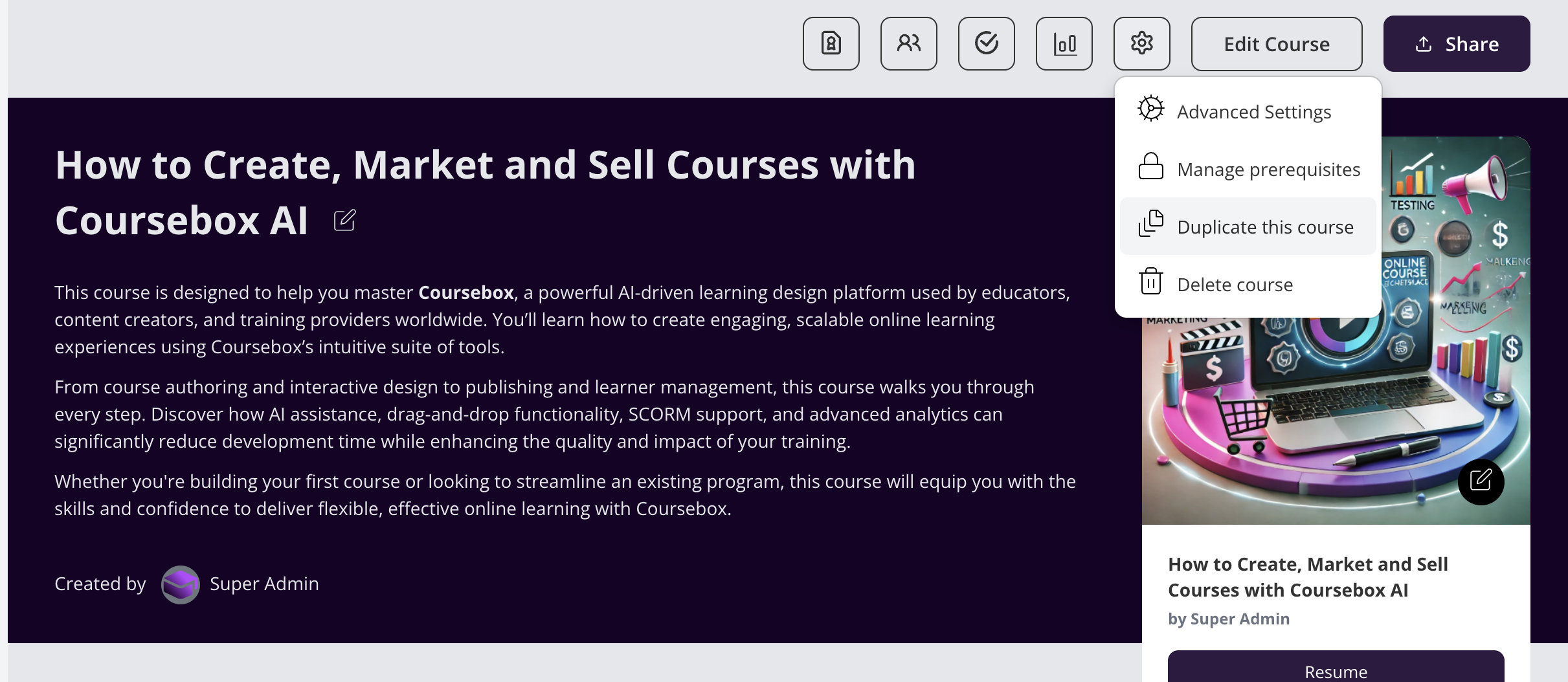Click the course card title text
The width and height of the screenshot is (1568, 682).
click(x=1308, y=577)
